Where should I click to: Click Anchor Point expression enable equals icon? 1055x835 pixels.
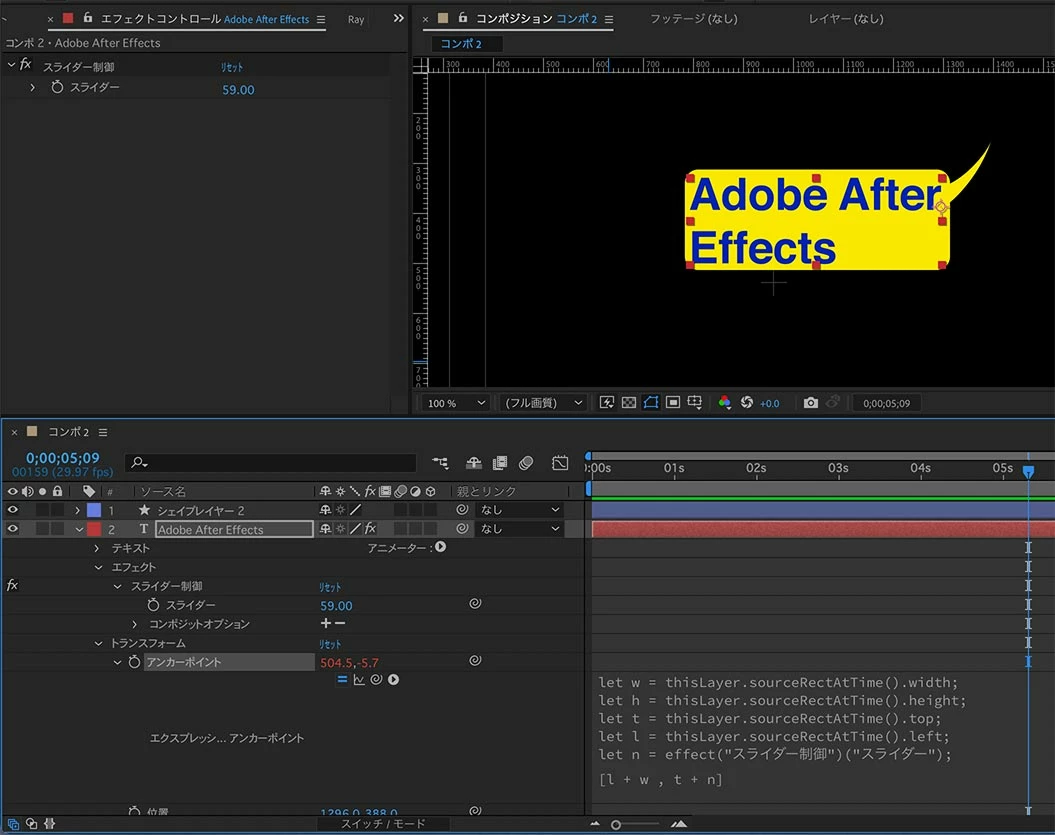tap(342, 680)
